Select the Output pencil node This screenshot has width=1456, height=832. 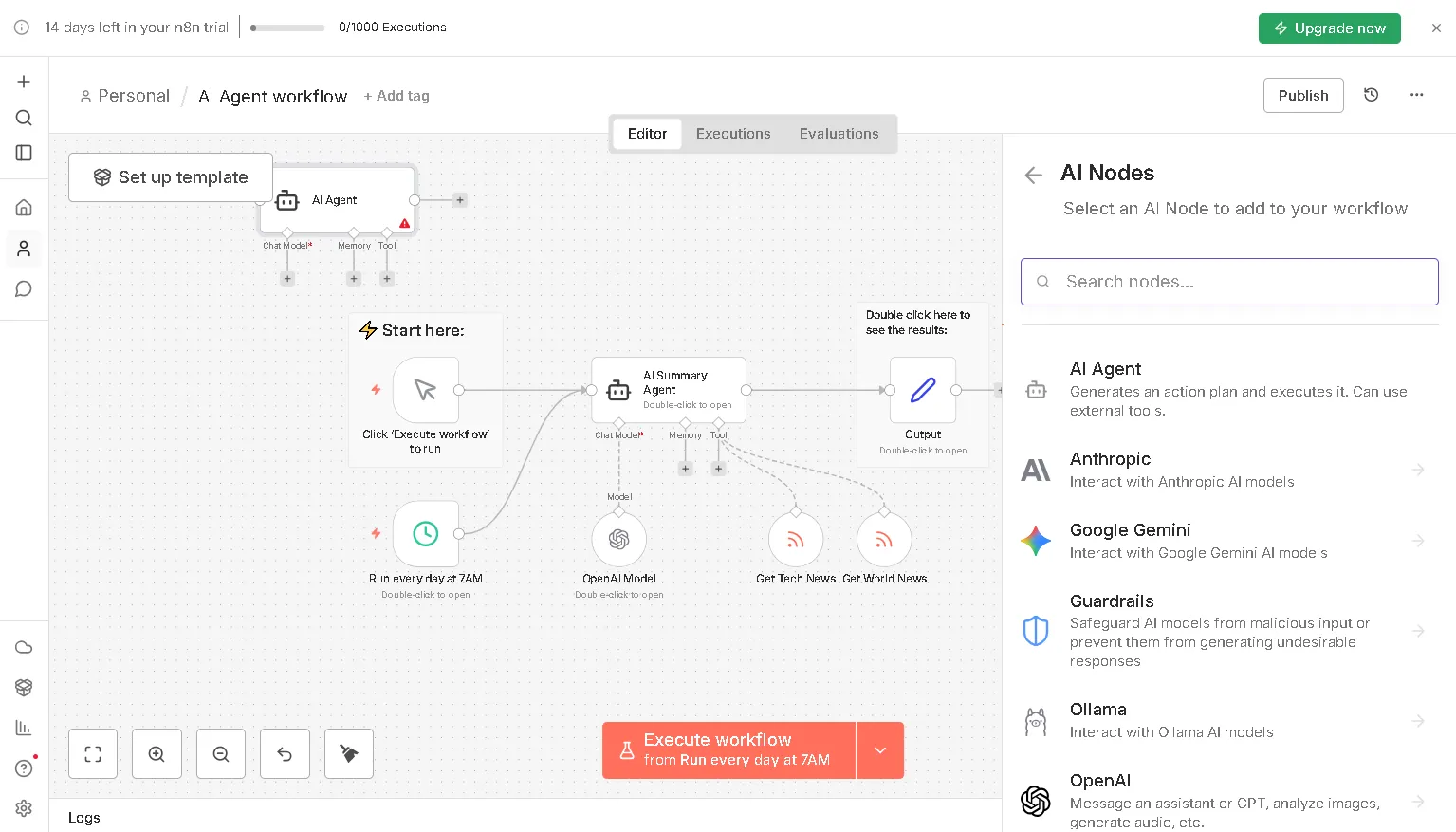[923, 390]
